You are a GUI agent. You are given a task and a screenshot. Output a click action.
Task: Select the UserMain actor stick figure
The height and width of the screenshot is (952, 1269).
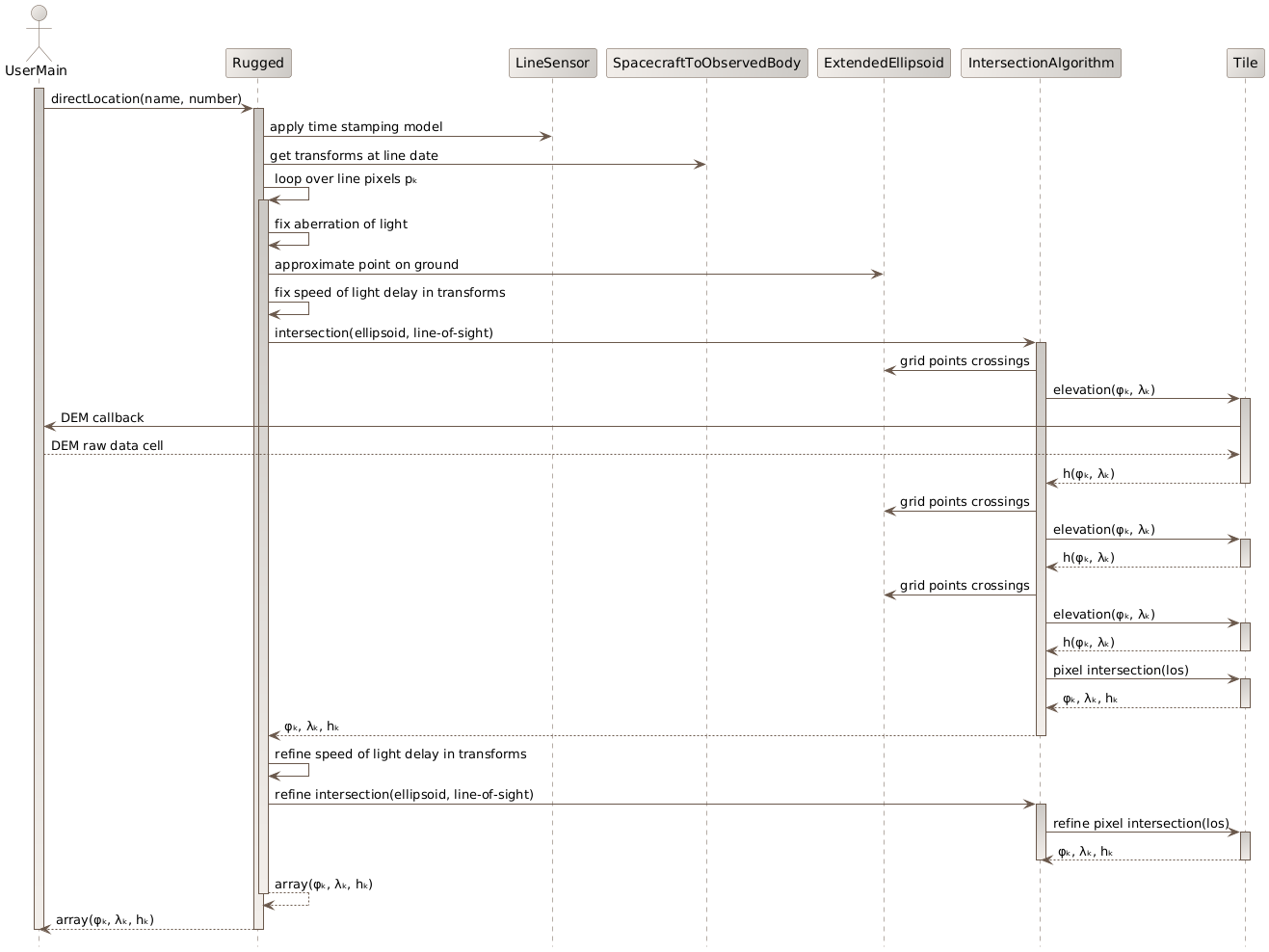[x=38, y=29]
